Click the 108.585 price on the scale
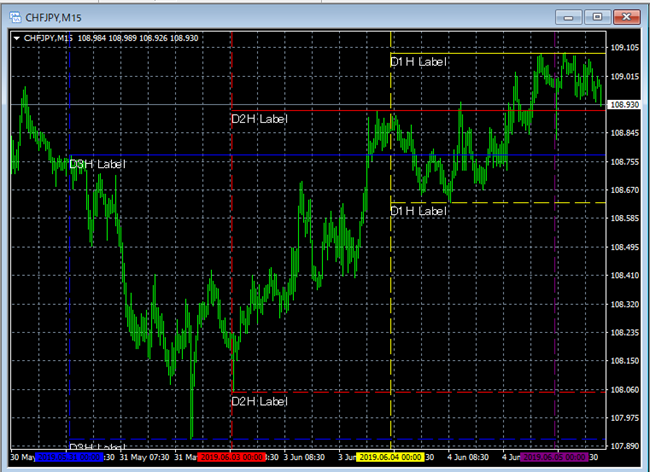Viewport: 650px width, 472px height. pos(625,218)
